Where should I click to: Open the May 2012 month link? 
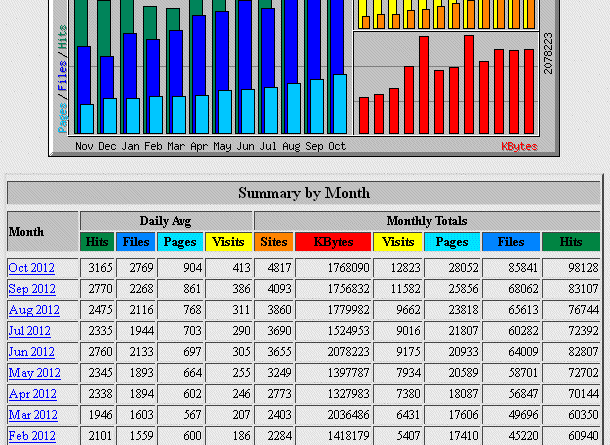pos(34,373)
